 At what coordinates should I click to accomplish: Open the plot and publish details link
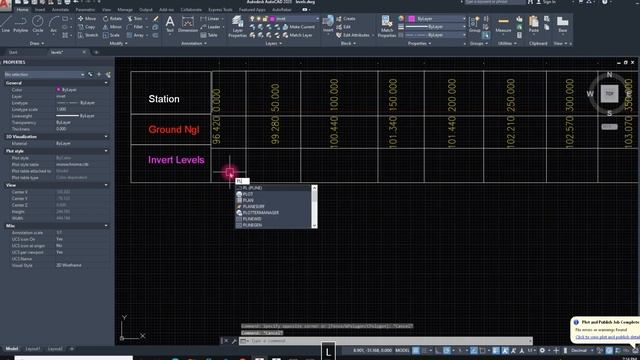pyautogui.click(x=608, y=337)
